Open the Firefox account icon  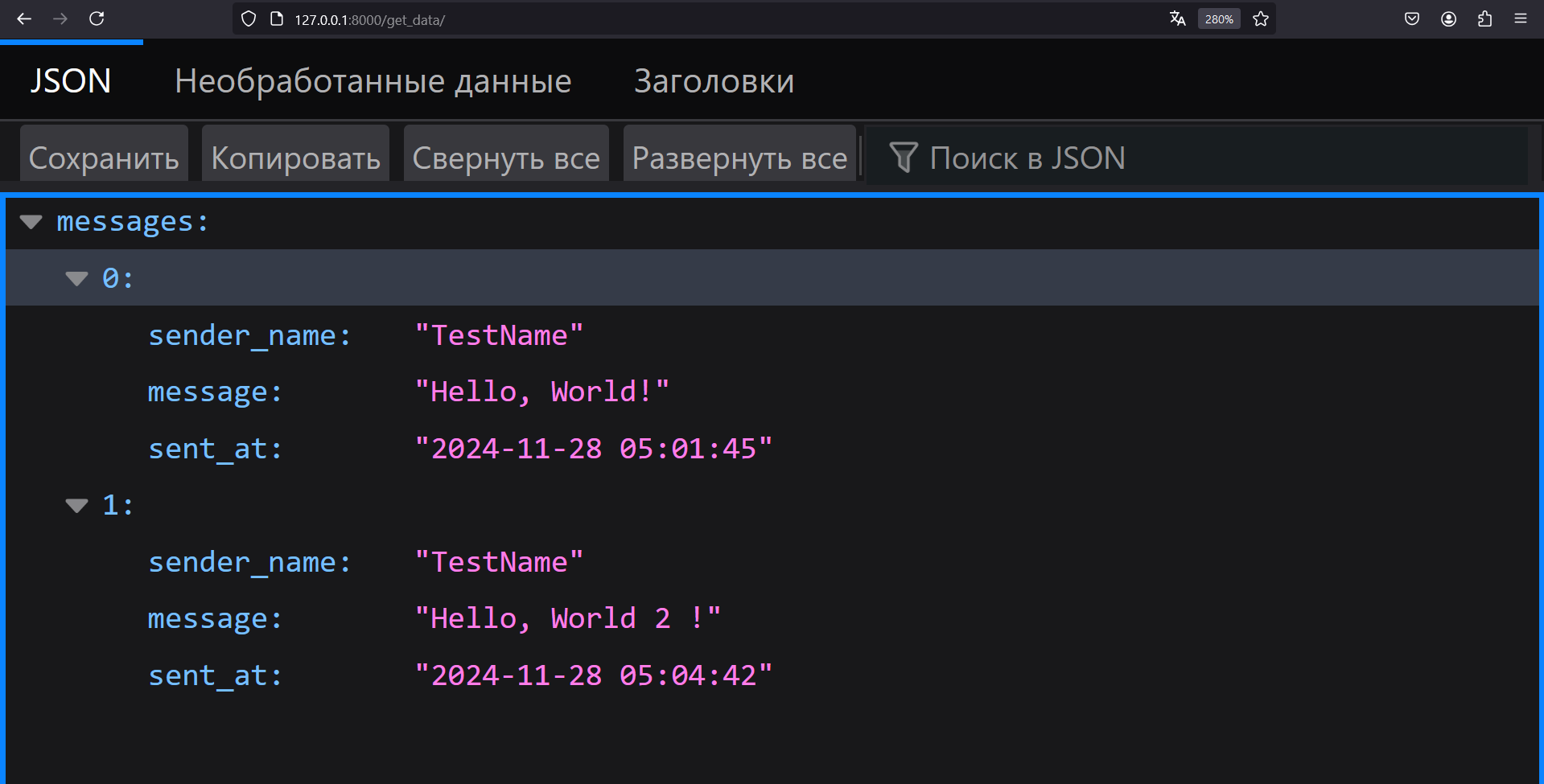click(1448, 18)
